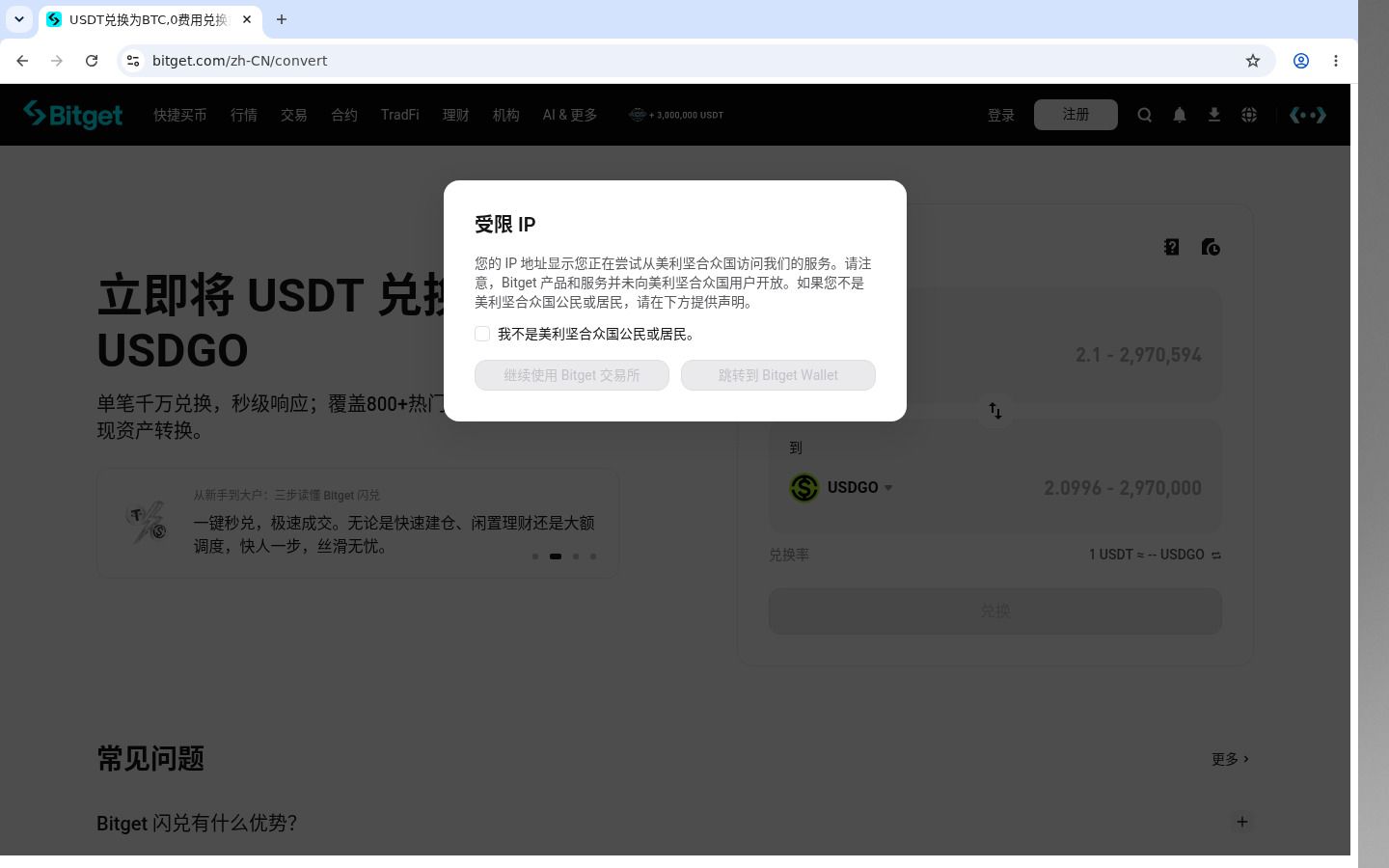Close the USDT兑换为BTC tab
1389x868 pixels.
247,19
